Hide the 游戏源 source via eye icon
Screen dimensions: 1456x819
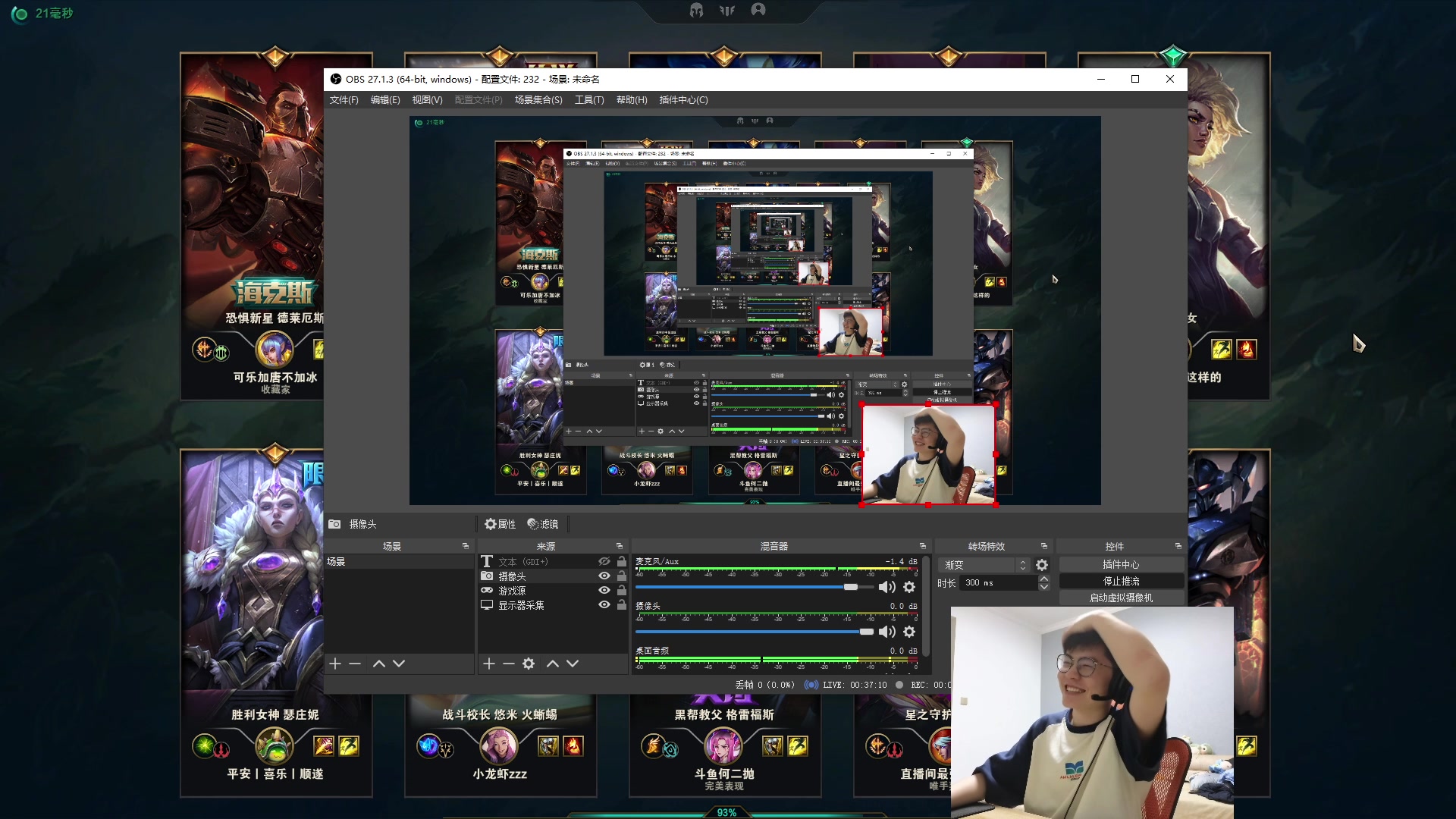(604, 591)
